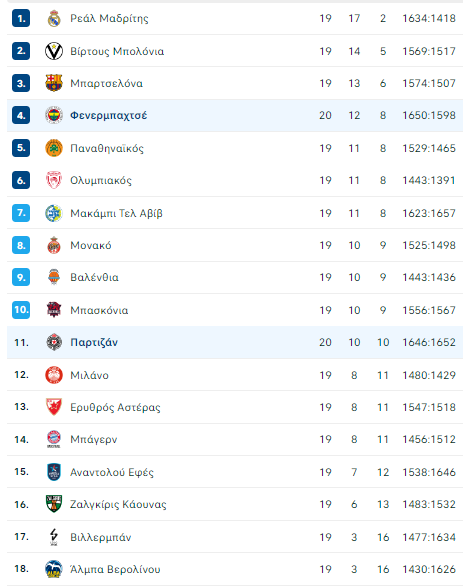Select the Ερυθρός Αστέρας team name
Image resolution: width=463 pixels, height=587 pixels.
click(x=115, y=407)
